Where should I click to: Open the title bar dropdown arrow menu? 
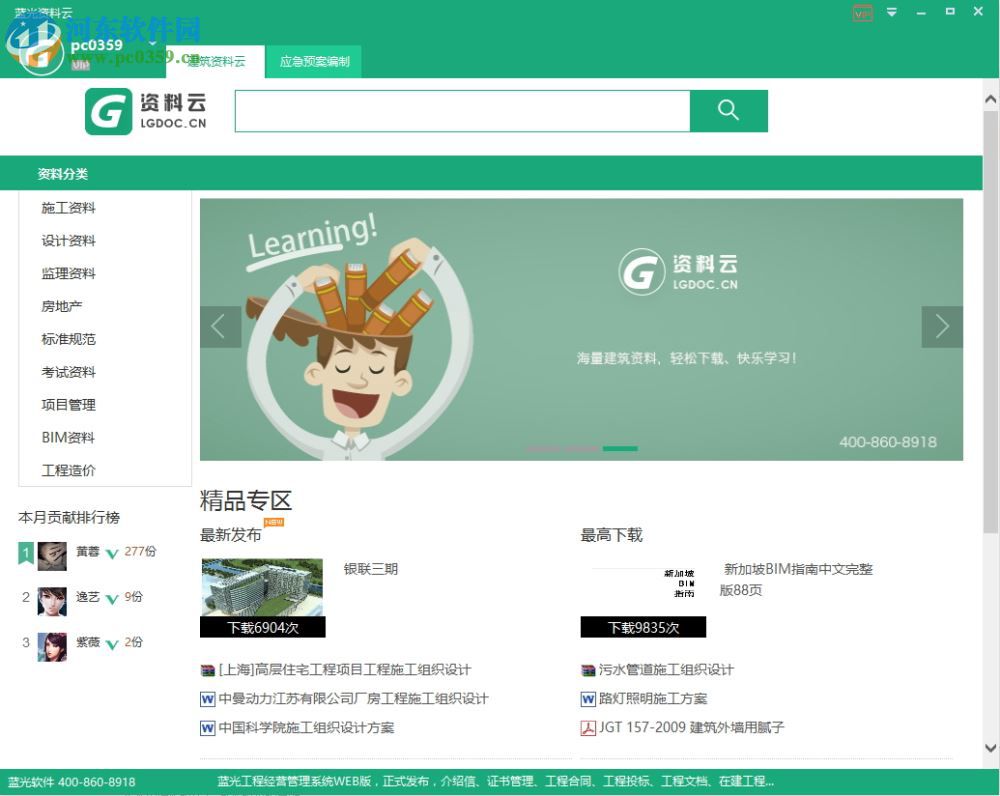[890, 12]
